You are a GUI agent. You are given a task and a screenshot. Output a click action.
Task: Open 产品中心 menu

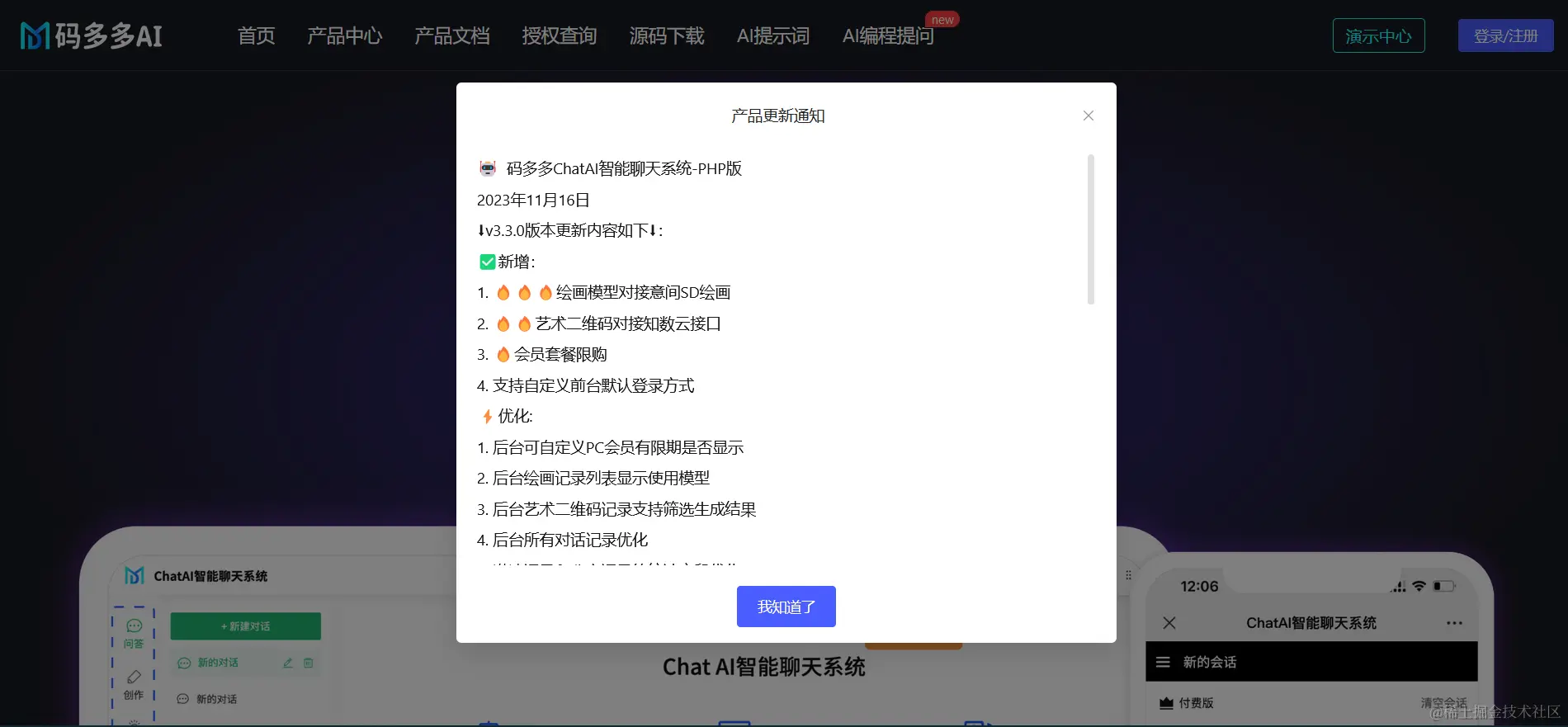click(x=344, y=35)
